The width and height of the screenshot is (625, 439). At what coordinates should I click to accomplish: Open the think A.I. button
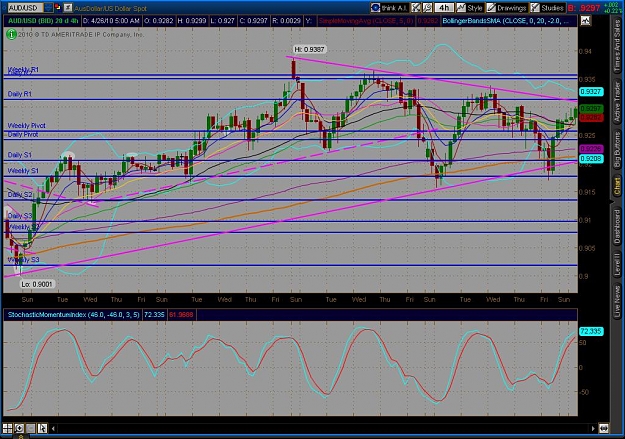(389, 8)
